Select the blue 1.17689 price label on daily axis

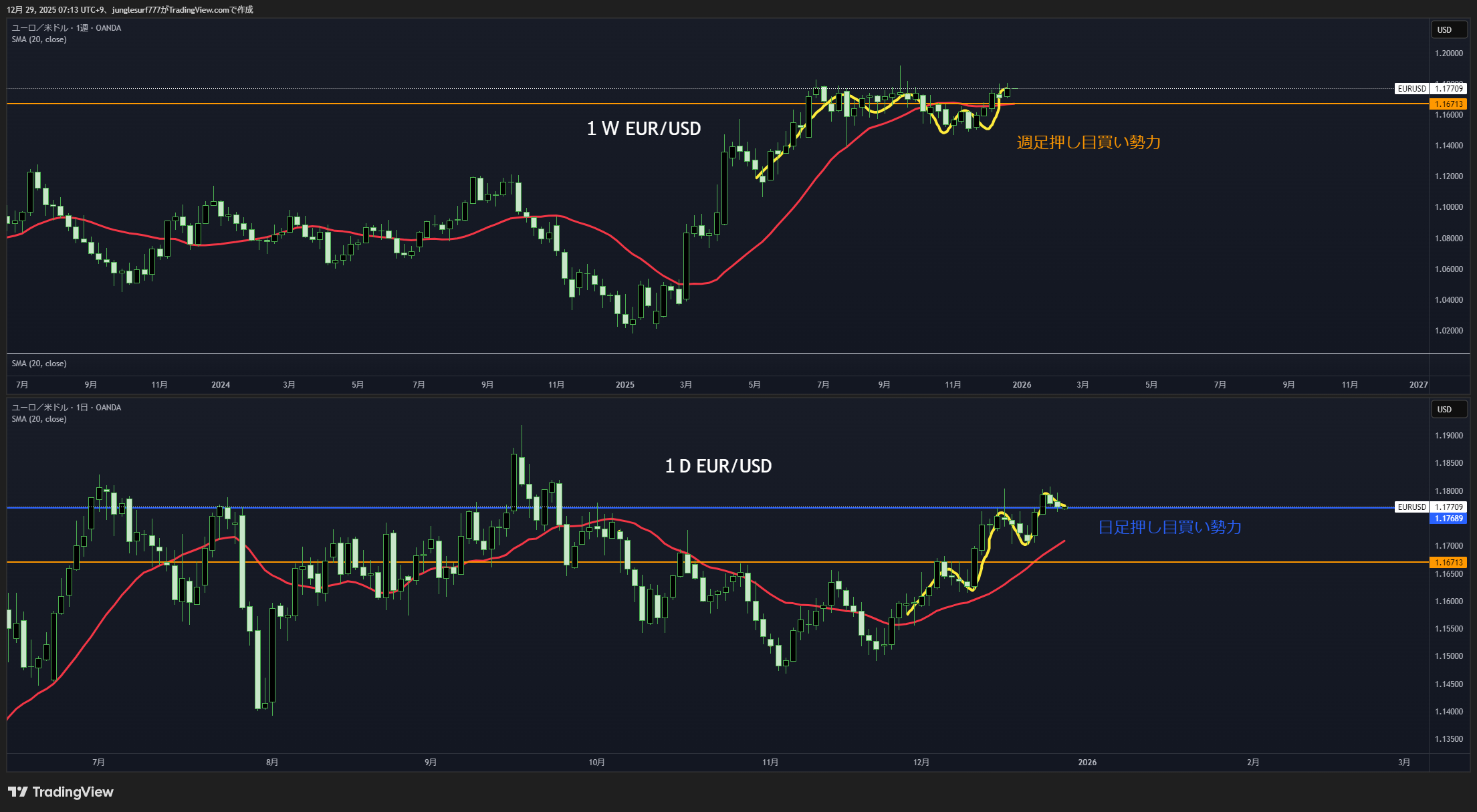(x=1448, y=519)
